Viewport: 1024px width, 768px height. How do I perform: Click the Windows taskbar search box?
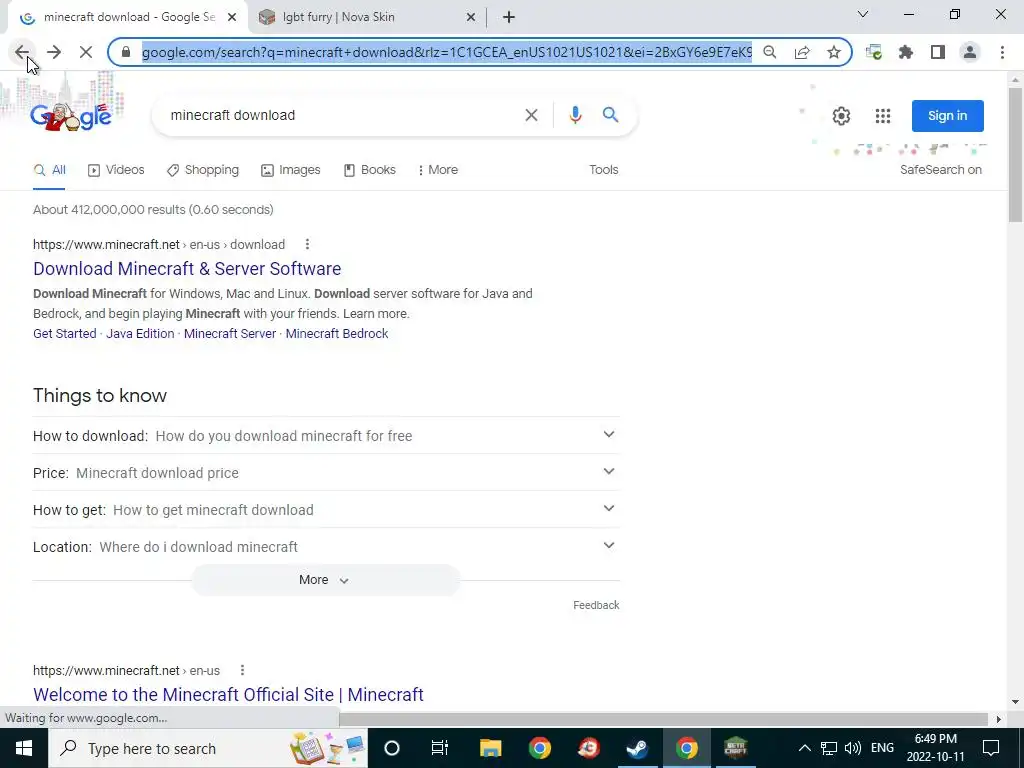click(x=207, y=748)
